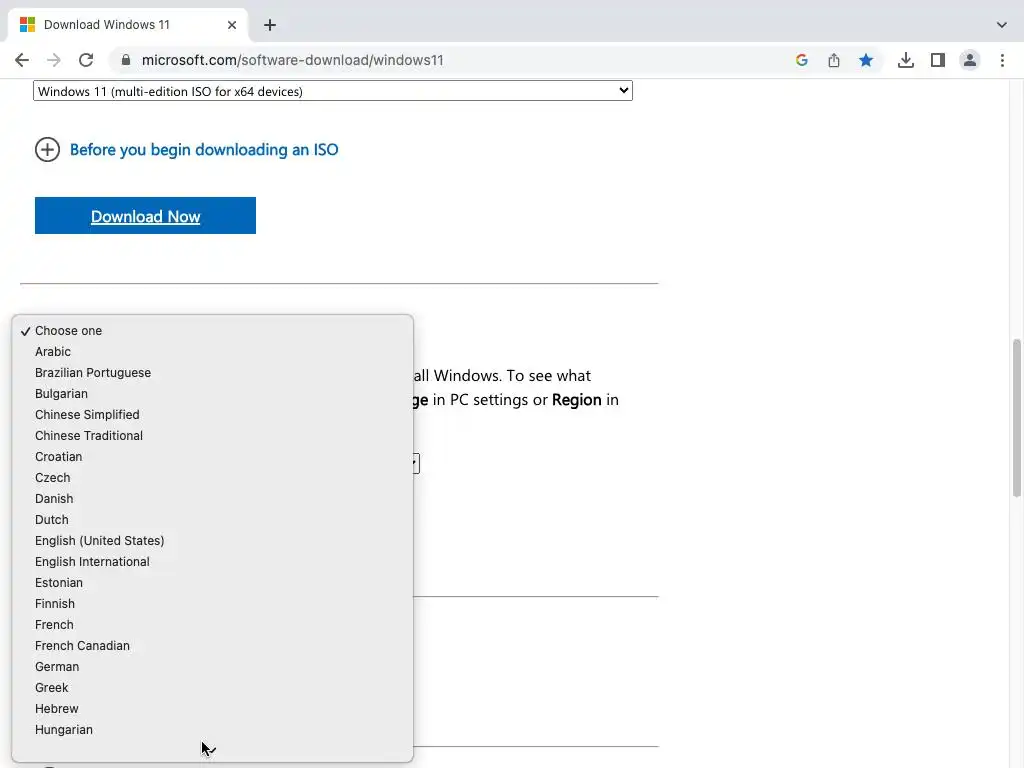Viewport: 1024px width, 768px height.
Task: Choose Croatian from the list
Action: coord(212,456)
